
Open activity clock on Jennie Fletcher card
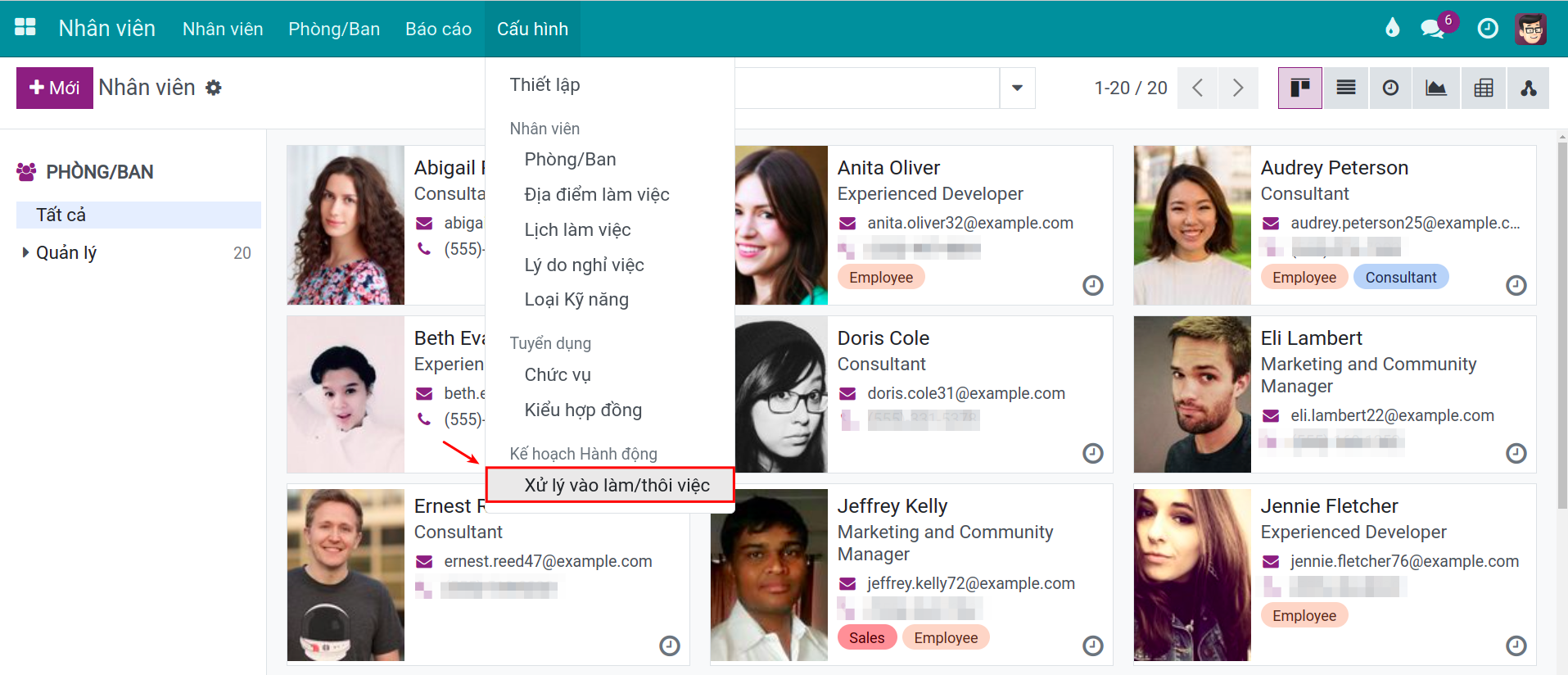point(1516,646)
